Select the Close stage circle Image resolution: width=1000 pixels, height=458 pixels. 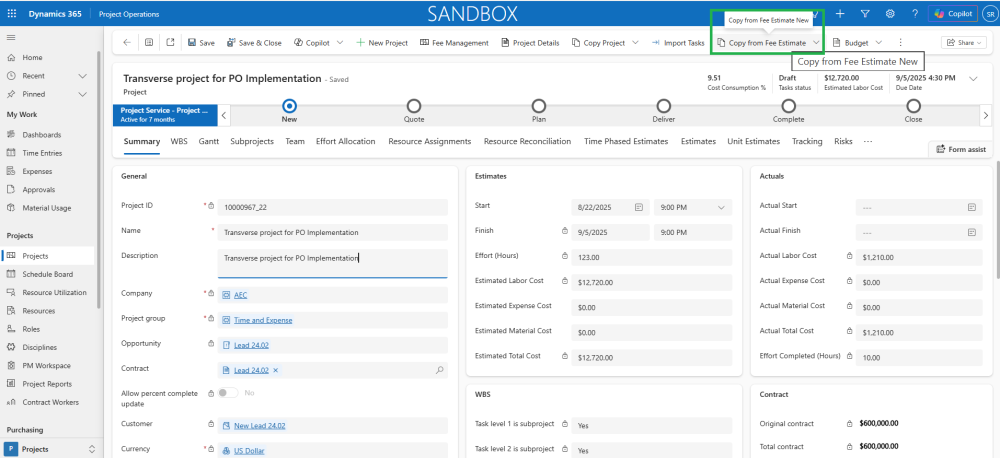[x=914, y=105]
